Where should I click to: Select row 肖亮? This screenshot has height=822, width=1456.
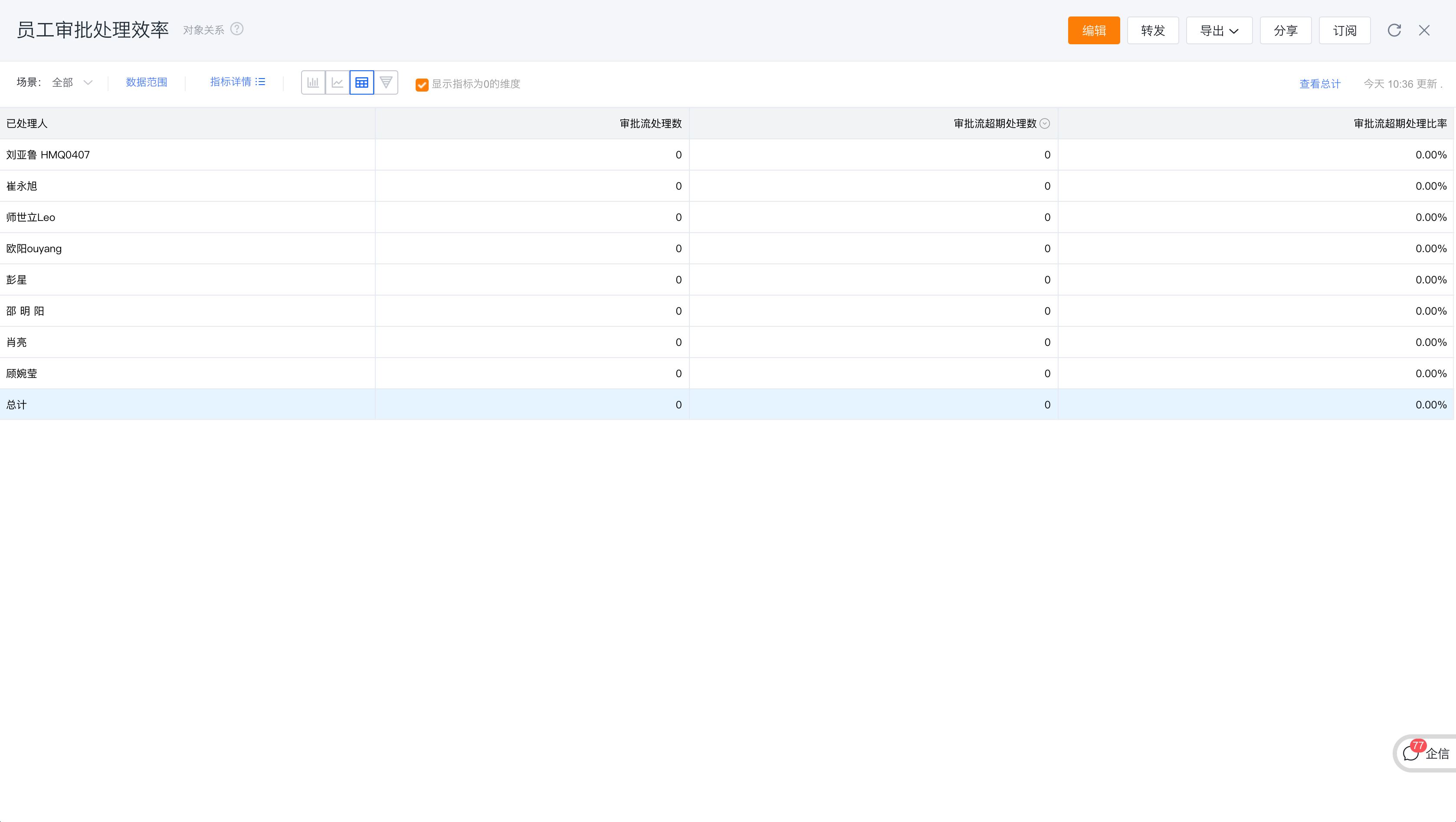(726, 342)
